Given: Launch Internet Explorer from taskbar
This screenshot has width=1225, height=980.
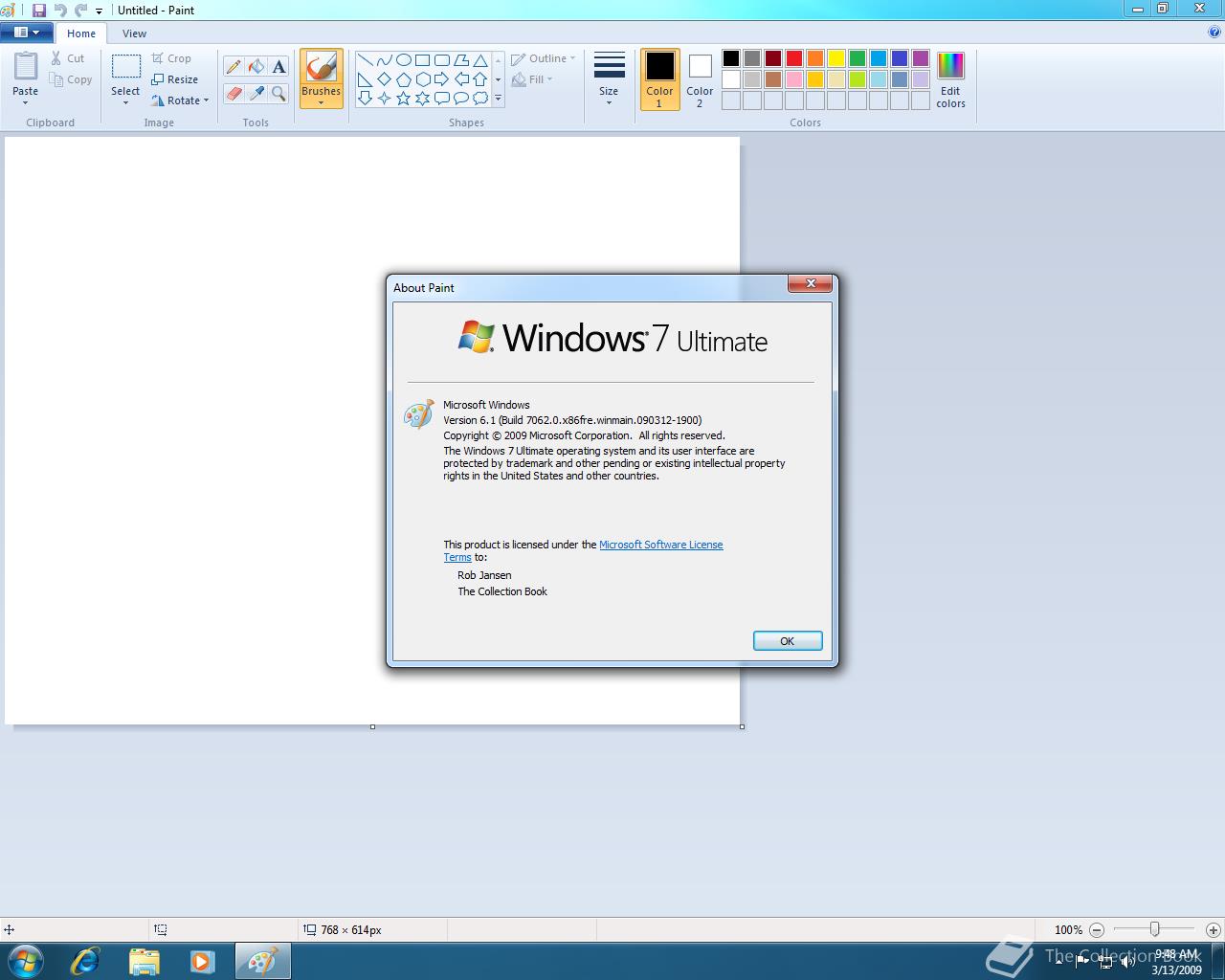Looking at the screenshot, I should 85,961.
